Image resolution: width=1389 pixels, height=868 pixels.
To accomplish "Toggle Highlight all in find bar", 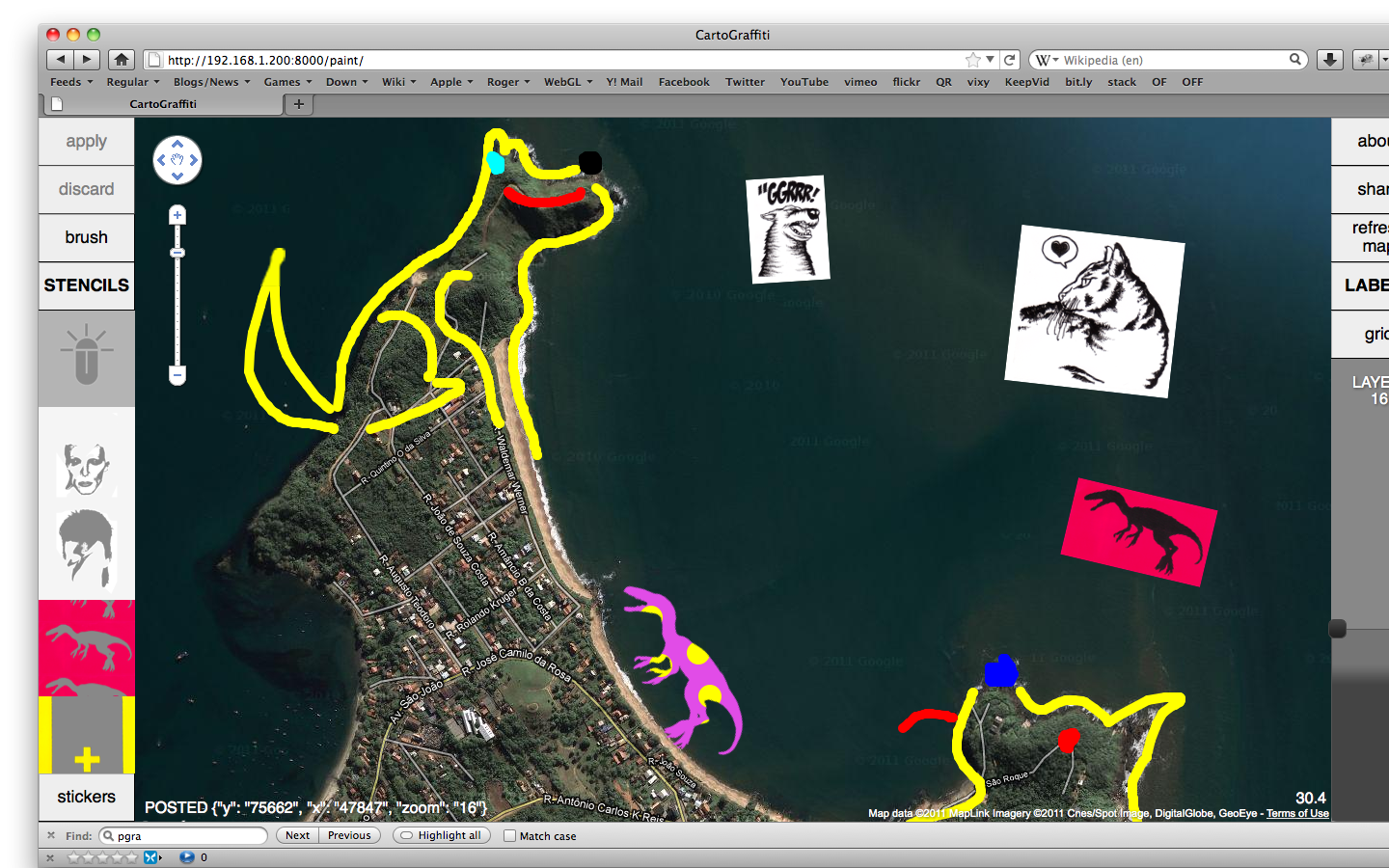I will coord(441,836).
